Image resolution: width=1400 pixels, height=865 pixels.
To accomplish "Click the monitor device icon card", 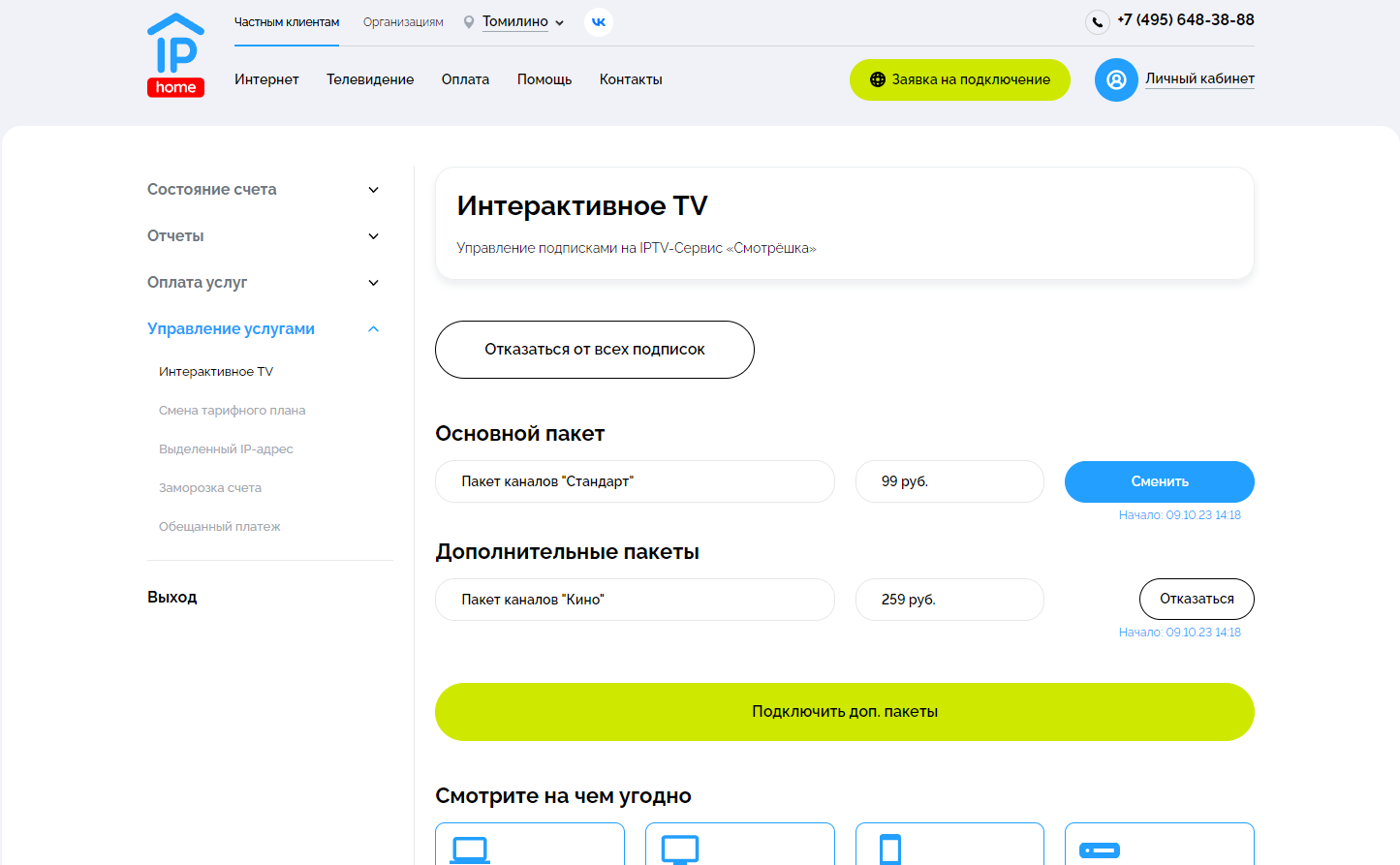I will [739, 845].
